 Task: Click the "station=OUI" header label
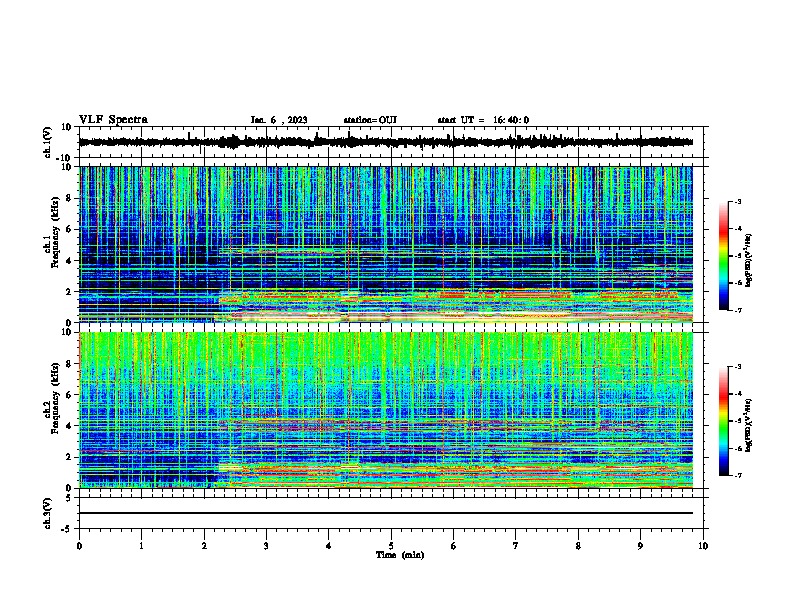pyautogui.click(x=370, y=120)
